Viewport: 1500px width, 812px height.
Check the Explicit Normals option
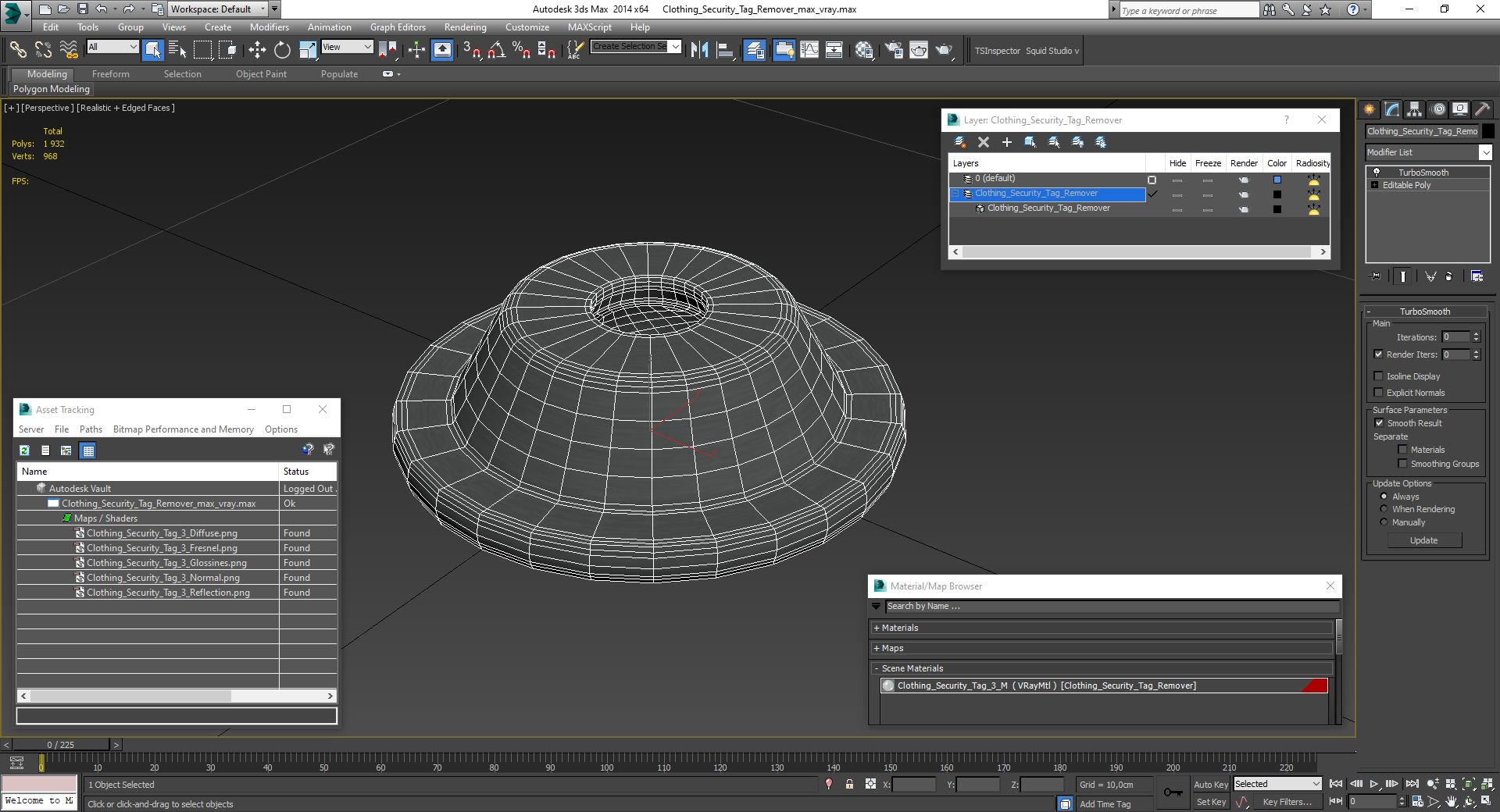pyautogui.click(x=1379, y=393)
